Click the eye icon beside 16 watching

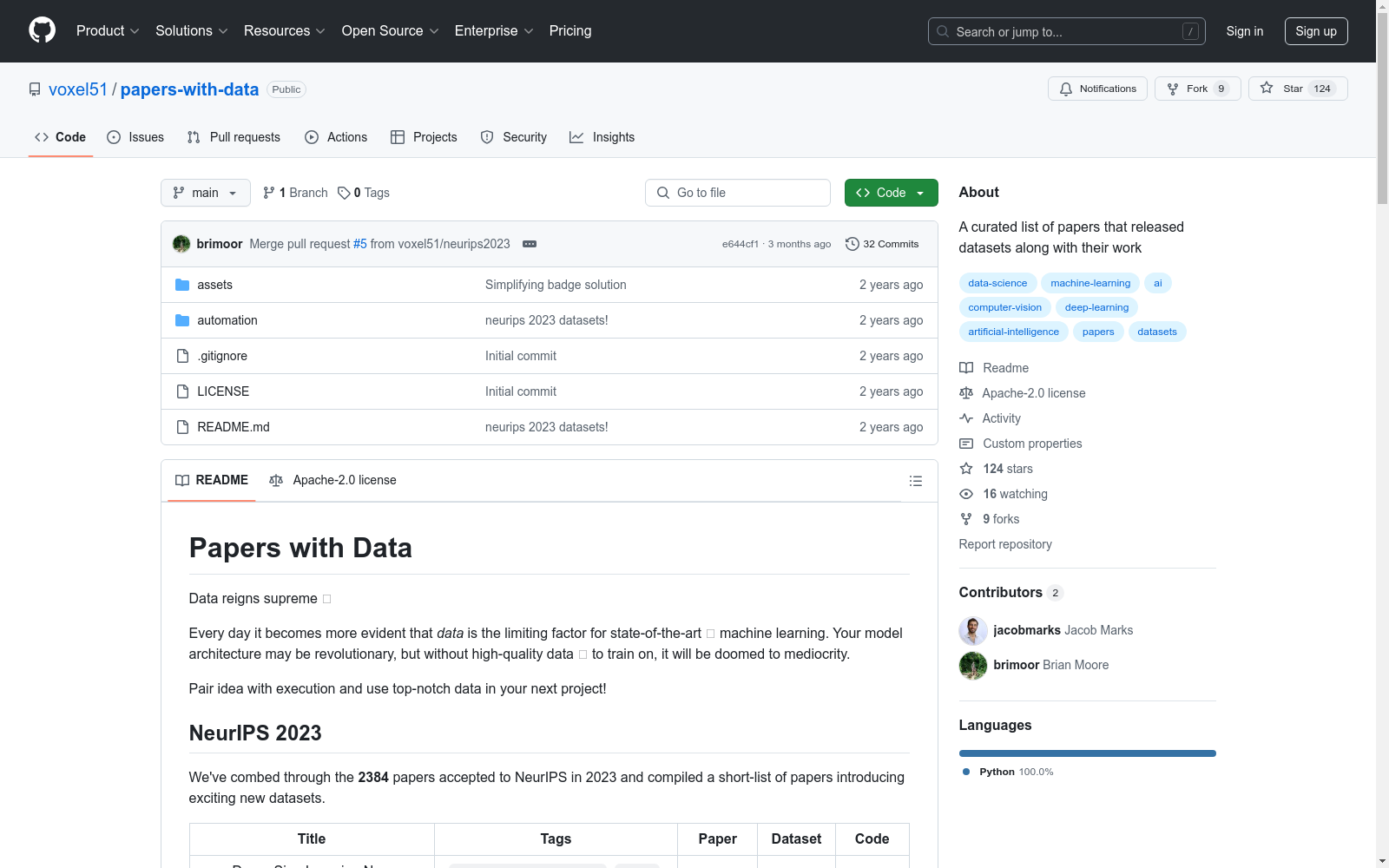click(966, 494)
